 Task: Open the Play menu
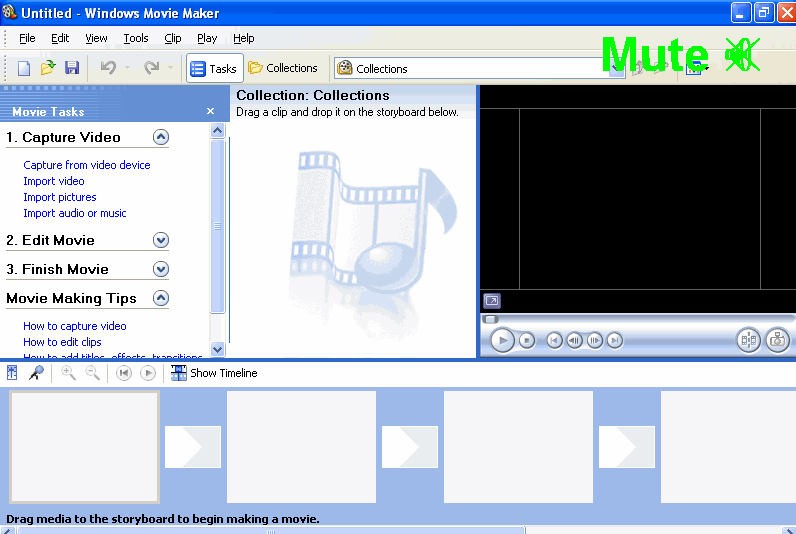tap(207, 38)
